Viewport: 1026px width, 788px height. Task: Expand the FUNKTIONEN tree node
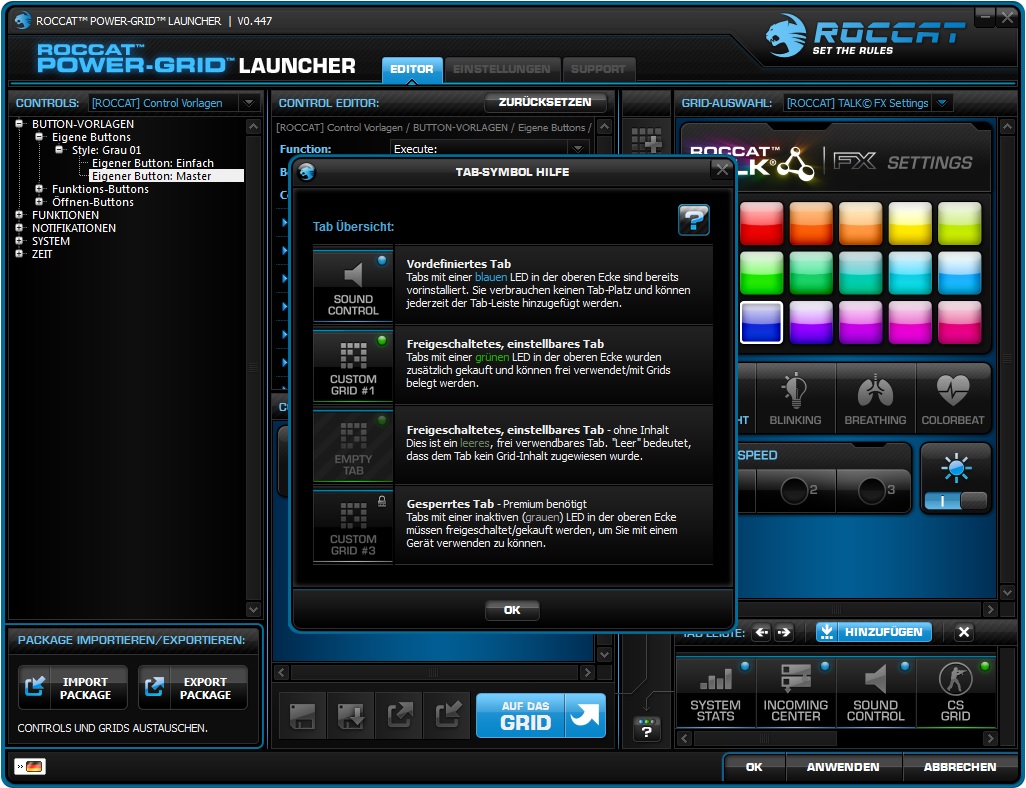pos(19,215)
